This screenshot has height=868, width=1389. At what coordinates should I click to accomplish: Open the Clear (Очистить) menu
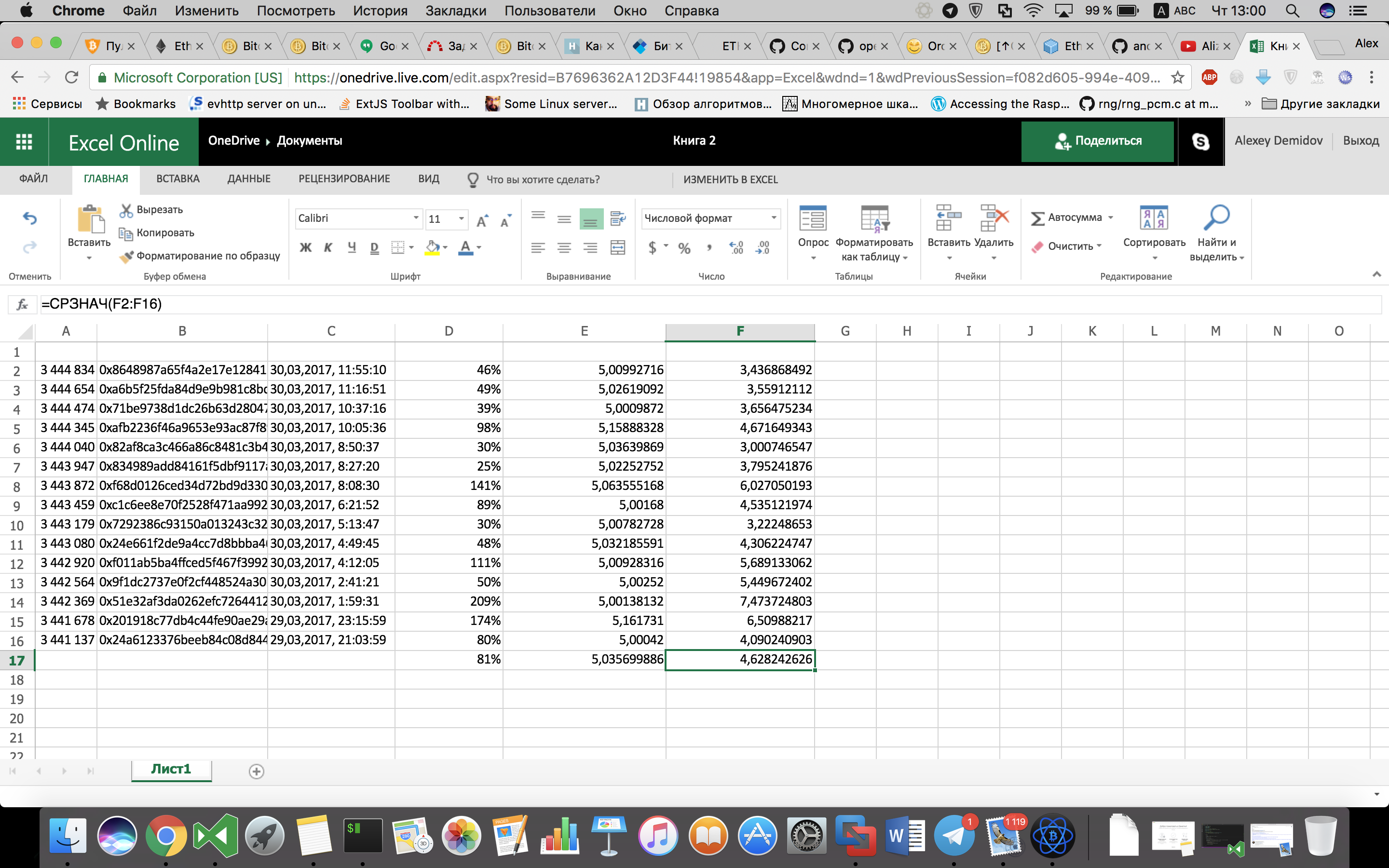point(1067,246)
